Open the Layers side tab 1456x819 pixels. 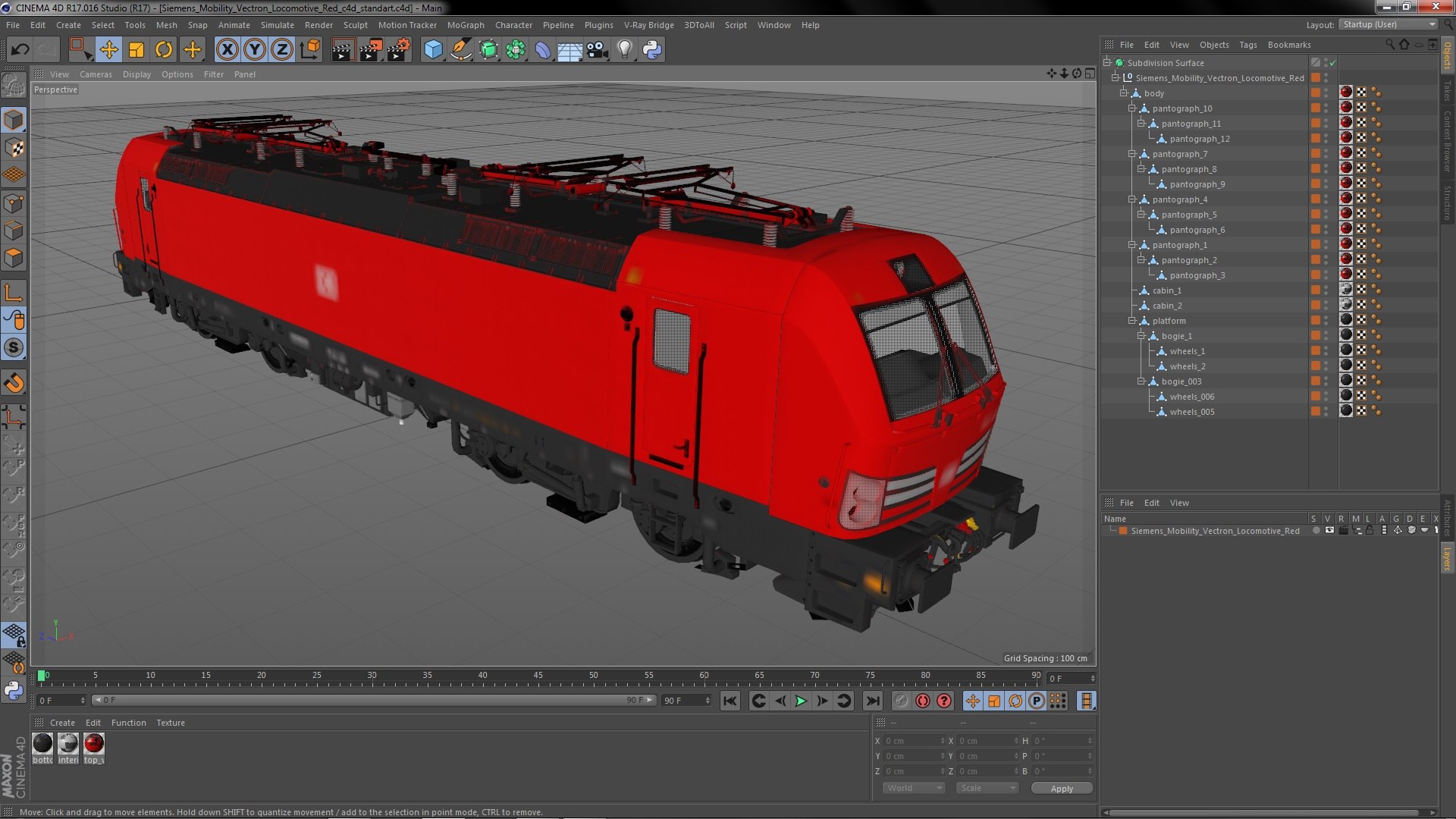tap(1448, 559)
